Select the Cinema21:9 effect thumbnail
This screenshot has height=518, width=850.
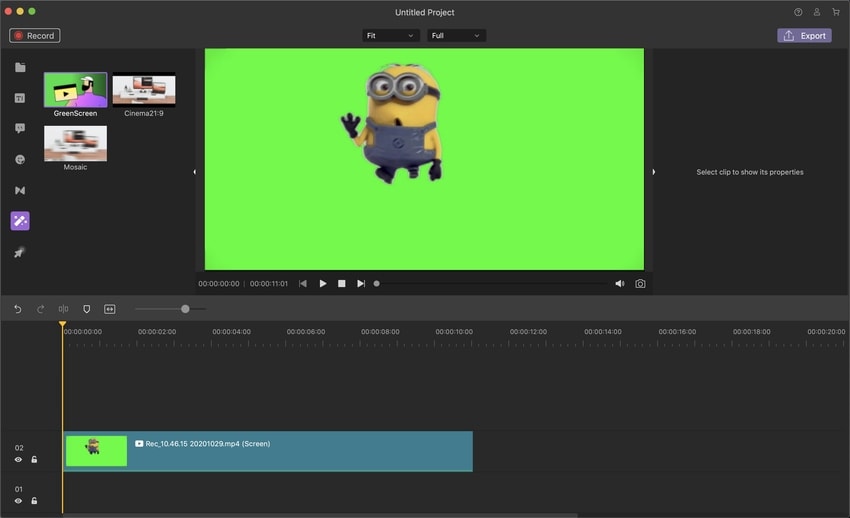144,90
